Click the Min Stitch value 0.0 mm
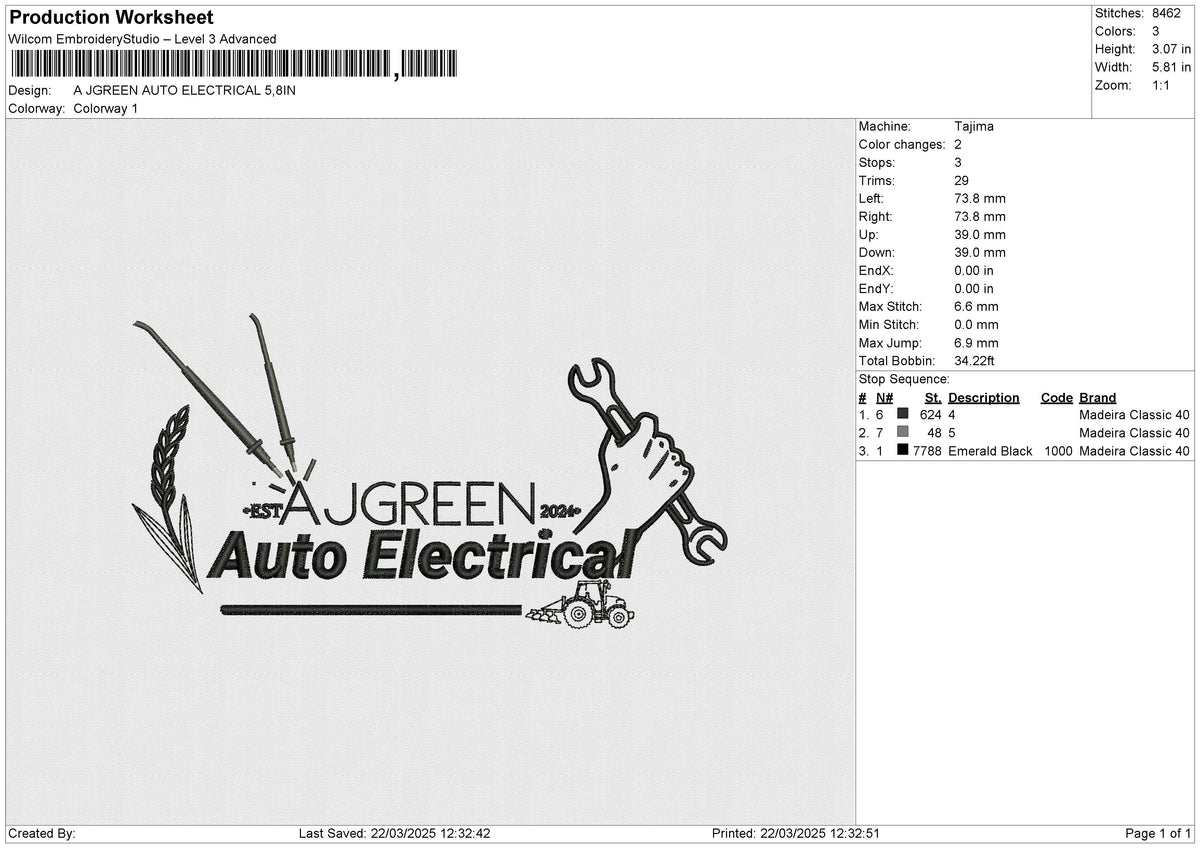The image size is (1200, 848). (x=976, y=324)
